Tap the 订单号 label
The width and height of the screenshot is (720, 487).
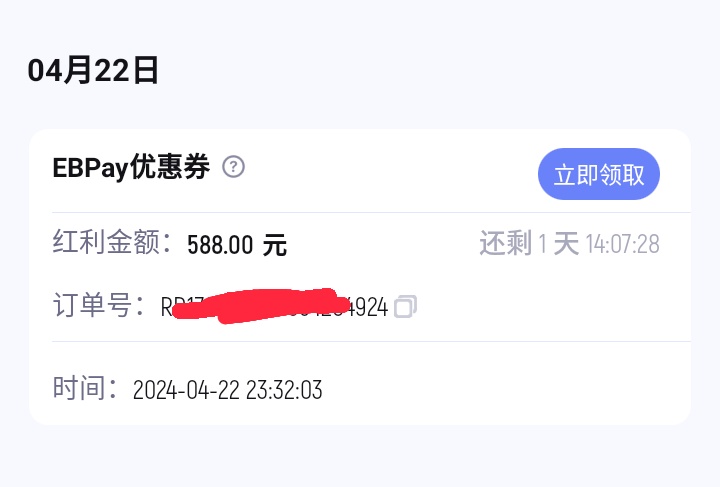coord(98,304)
